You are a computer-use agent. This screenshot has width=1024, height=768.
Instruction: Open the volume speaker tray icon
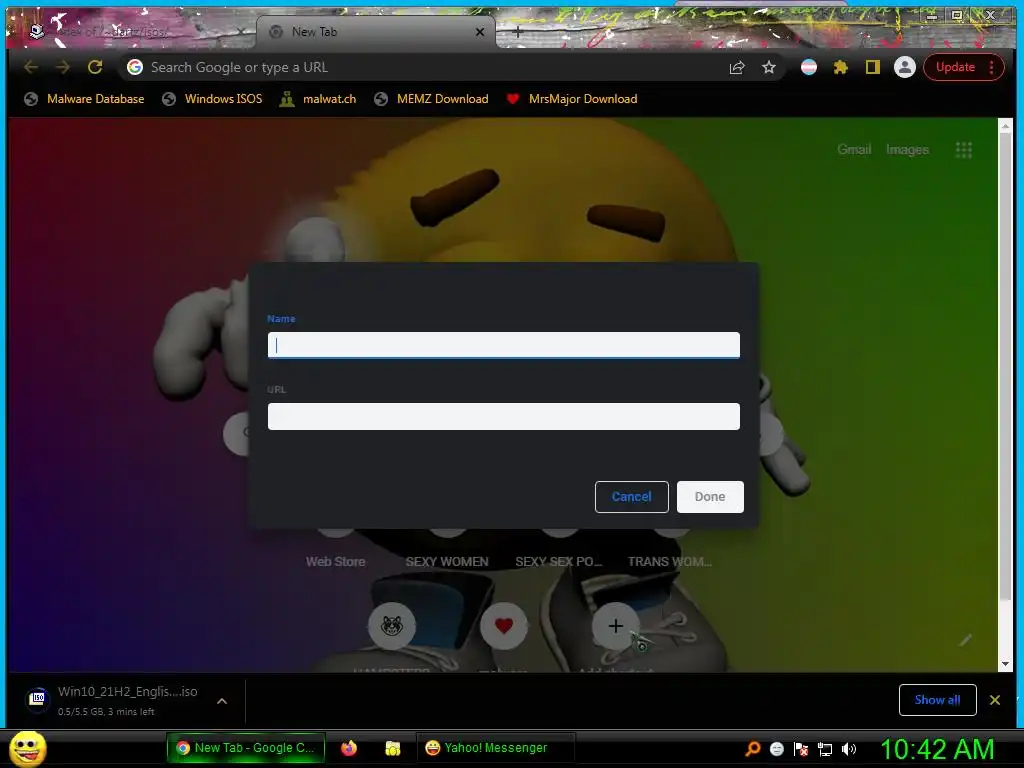849,749
